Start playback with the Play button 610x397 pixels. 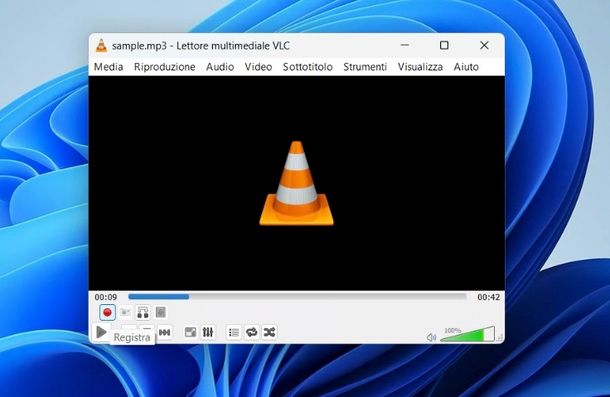pos(101,332)
